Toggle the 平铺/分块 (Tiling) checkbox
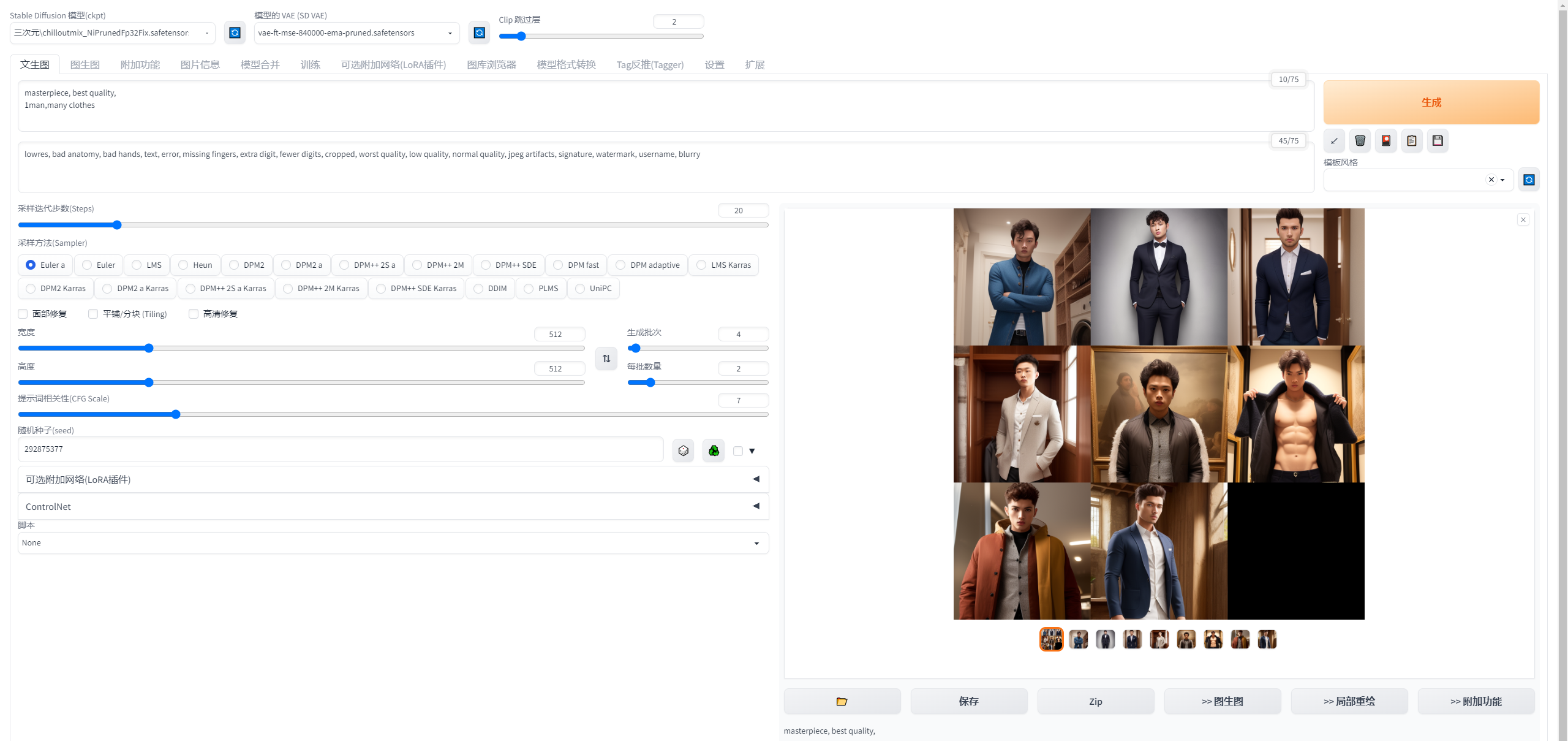 point(93,314)
